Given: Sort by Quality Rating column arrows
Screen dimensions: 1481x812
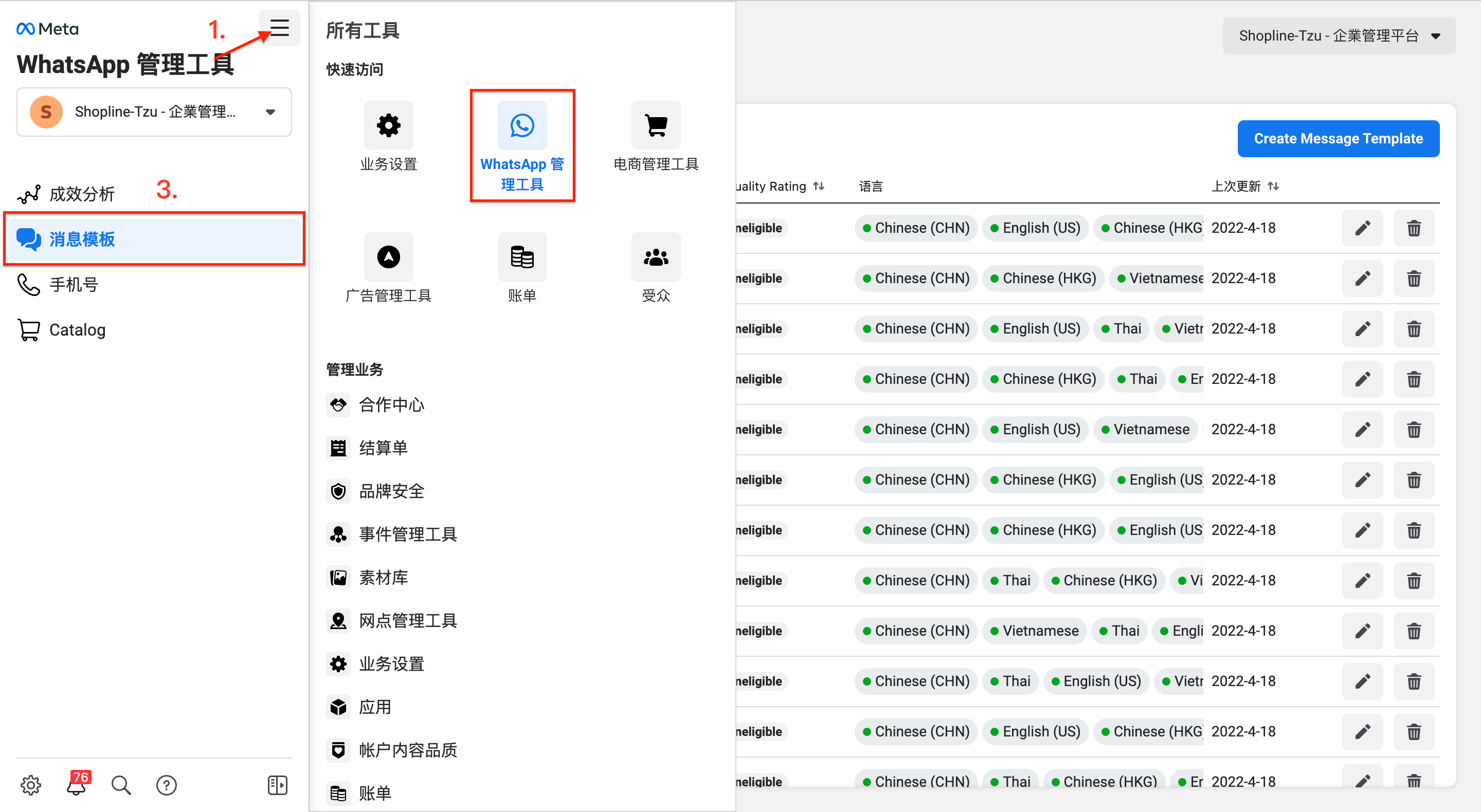Looking at the screenshot, I should click(x=819, y=186).
